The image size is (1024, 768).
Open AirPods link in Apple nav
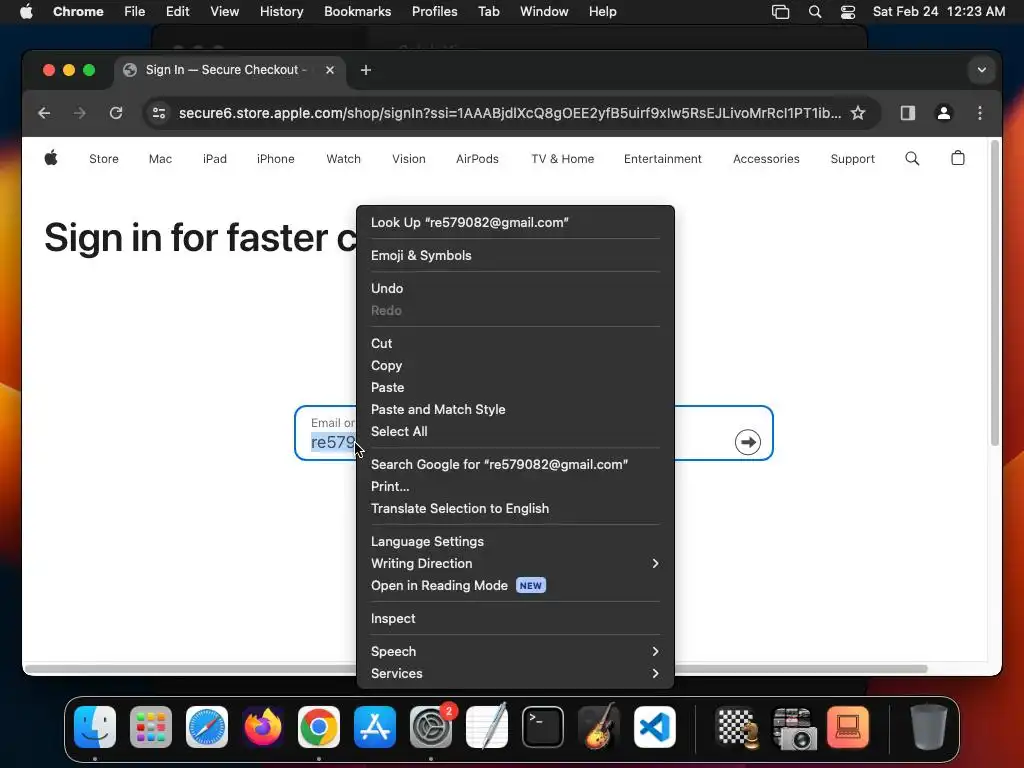click(x=477, y=159)
